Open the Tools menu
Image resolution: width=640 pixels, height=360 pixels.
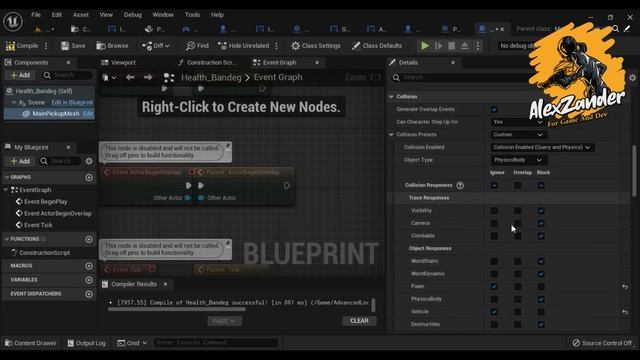click(192, 15)
